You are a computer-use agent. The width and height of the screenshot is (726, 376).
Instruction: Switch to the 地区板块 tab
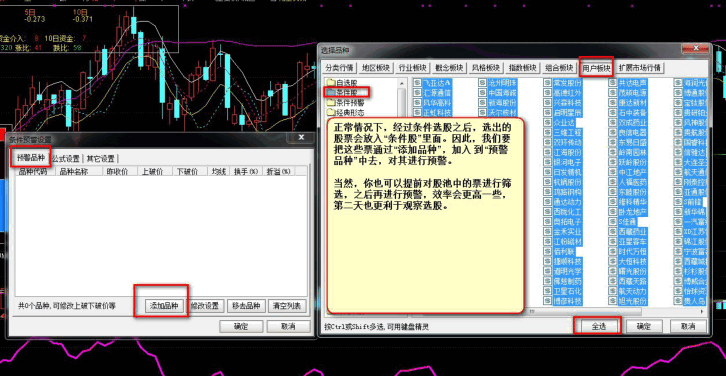(376, 68)
